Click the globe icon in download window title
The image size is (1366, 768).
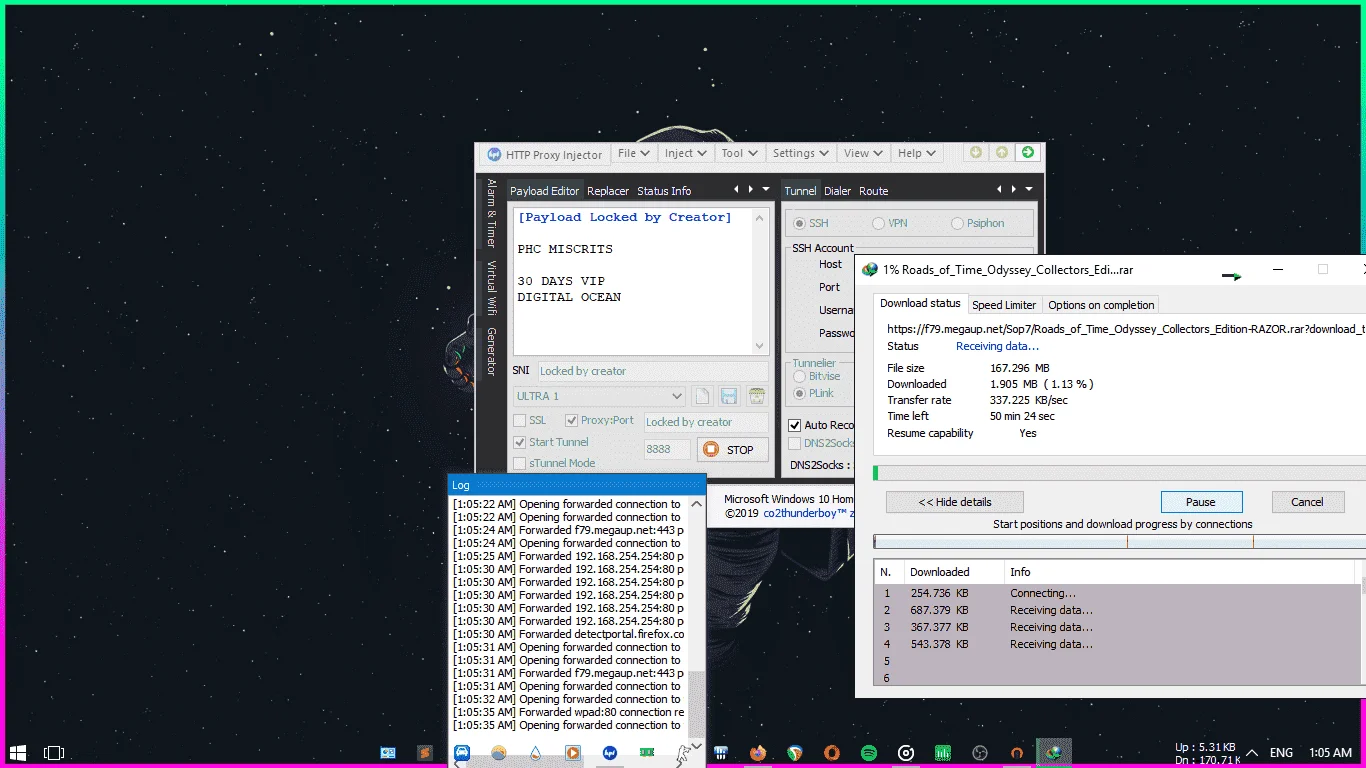click(x=870, y=270)
